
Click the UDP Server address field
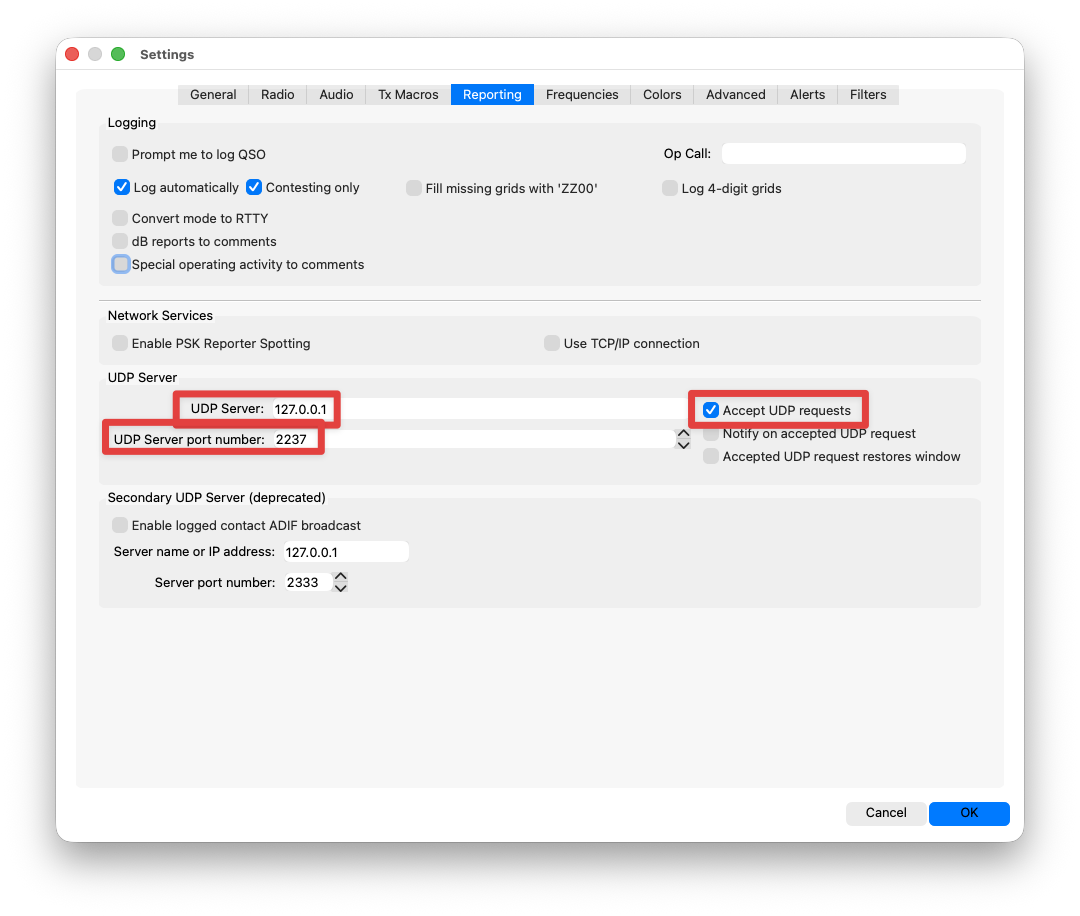[480, 409]
